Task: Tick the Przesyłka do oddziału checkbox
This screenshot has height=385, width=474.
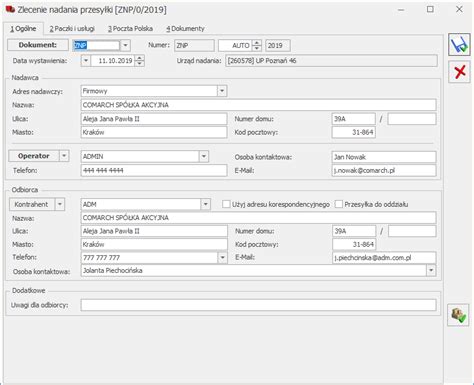Action: click(x=339, y=204)
